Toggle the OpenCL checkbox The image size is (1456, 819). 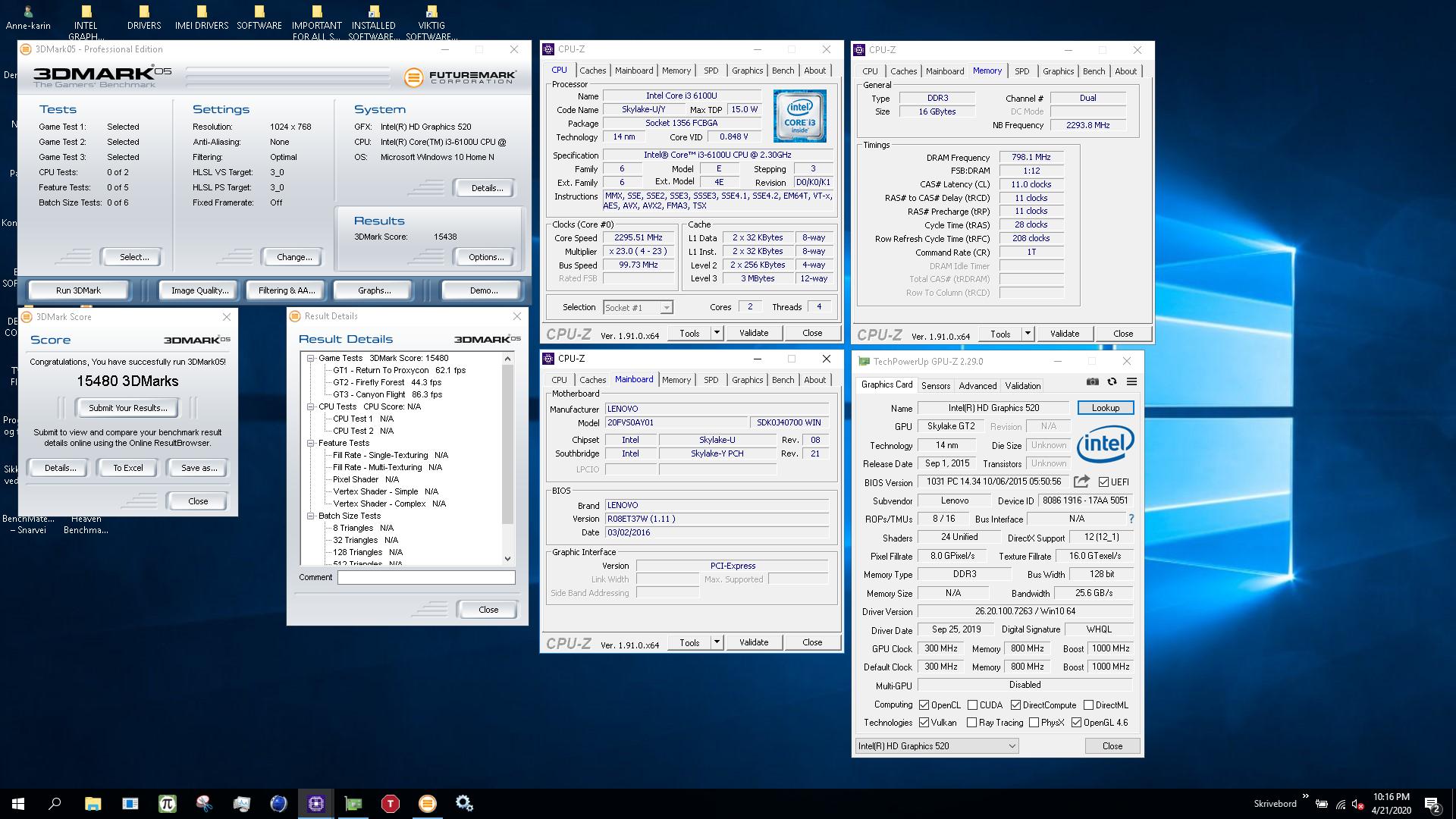tap(924, 705)
